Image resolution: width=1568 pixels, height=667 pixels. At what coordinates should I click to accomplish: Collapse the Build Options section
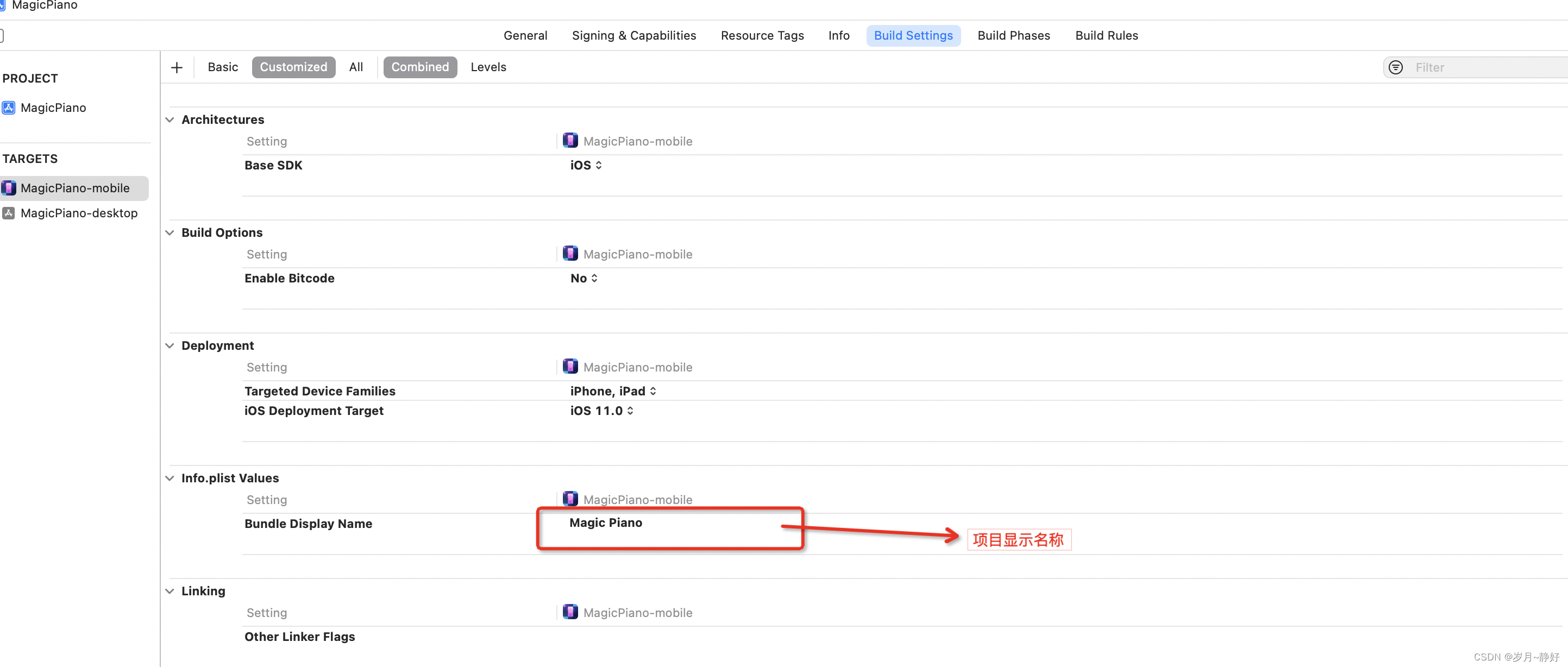click(x=170, y=232)
